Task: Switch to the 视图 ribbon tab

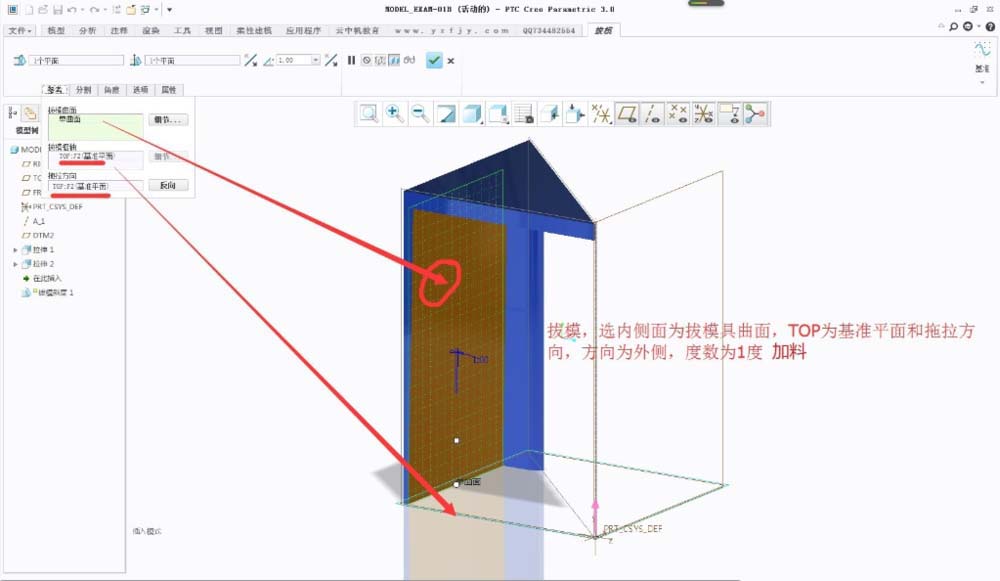Action: (x=214, y=31)
